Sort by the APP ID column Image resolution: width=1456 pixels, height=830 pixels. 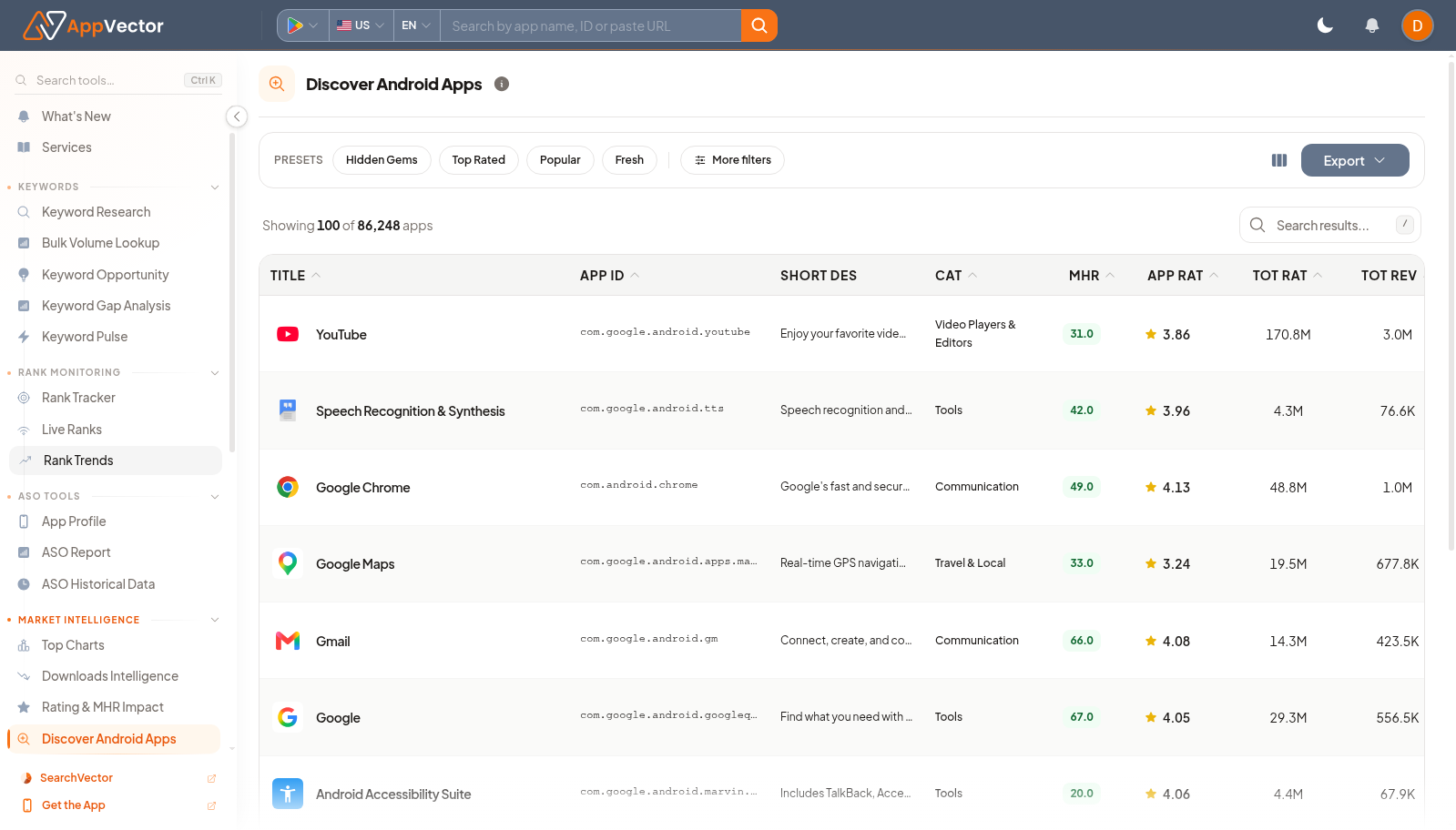[609, 275]
